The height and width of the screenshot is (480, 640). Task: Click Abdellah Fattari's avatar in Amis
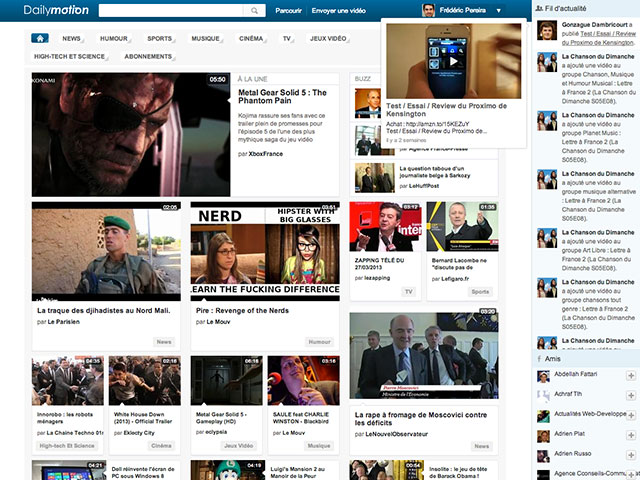[543, 376]
